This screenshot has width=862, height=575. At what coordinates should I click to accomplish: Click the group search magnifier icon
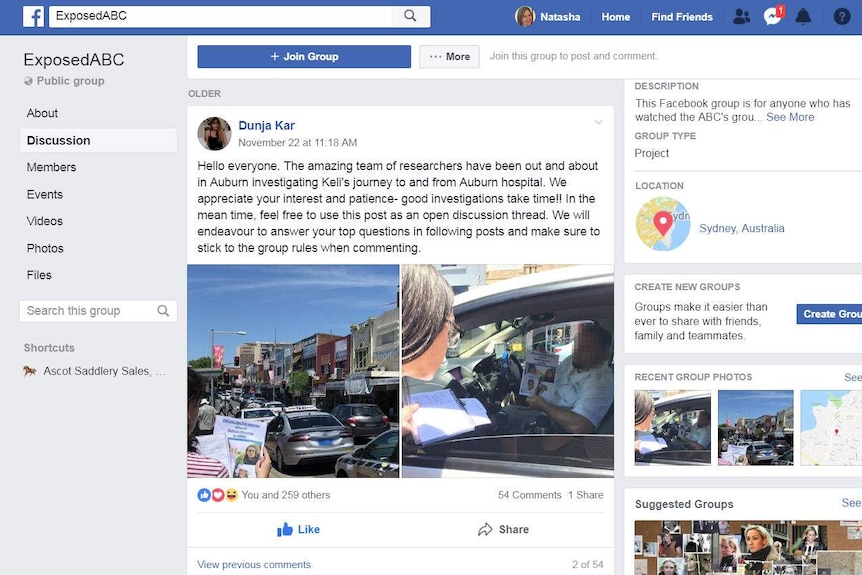pyautogui.click(x=163, y=311)
